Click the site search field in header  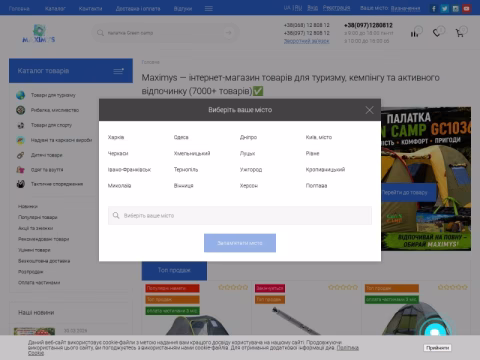pos(165,33)
